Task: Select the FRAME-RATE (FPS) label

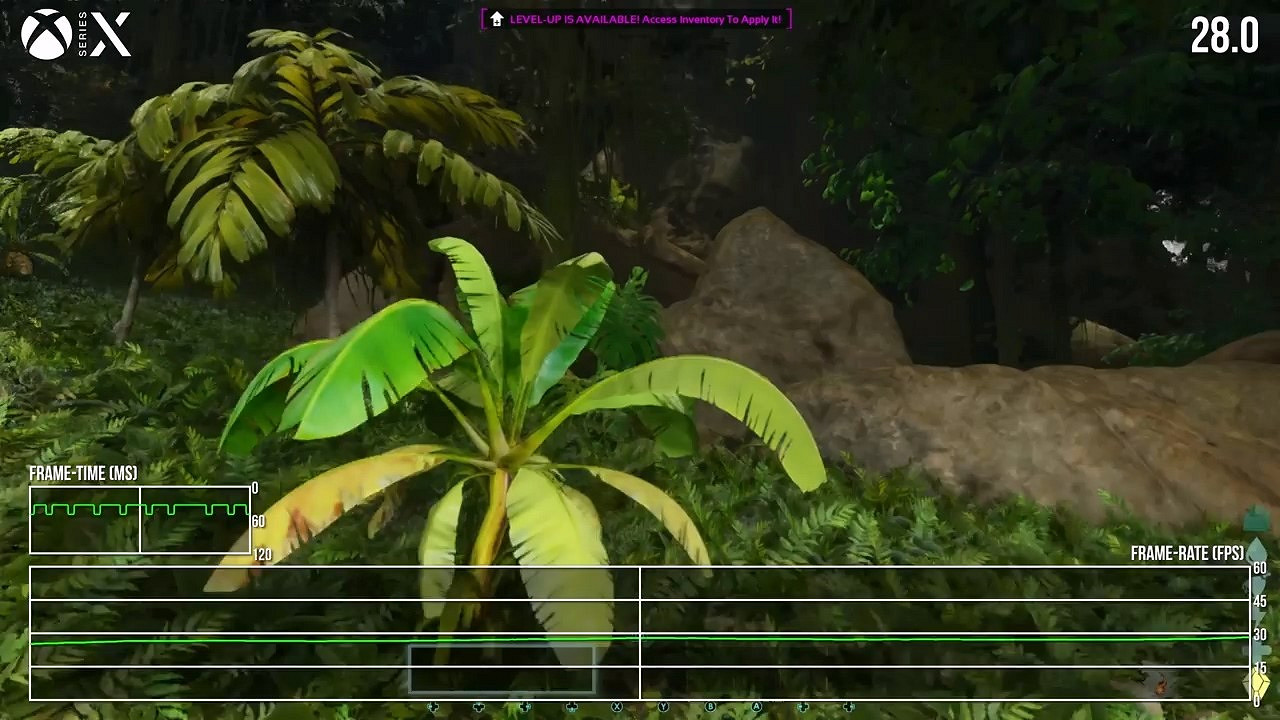Action: 1186,554
